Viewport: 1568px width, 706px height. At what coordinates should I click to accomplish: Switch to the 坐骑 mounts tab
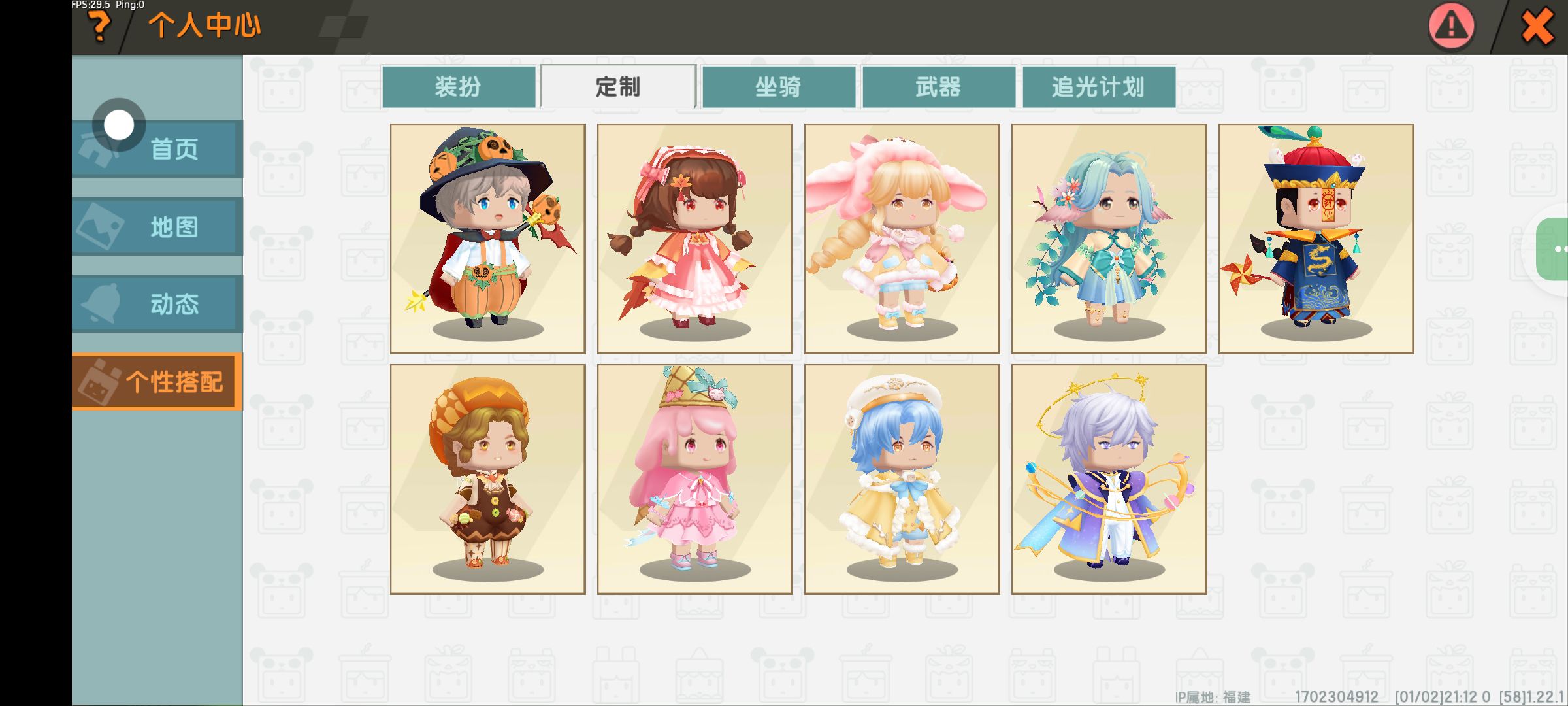click(778, 87)
